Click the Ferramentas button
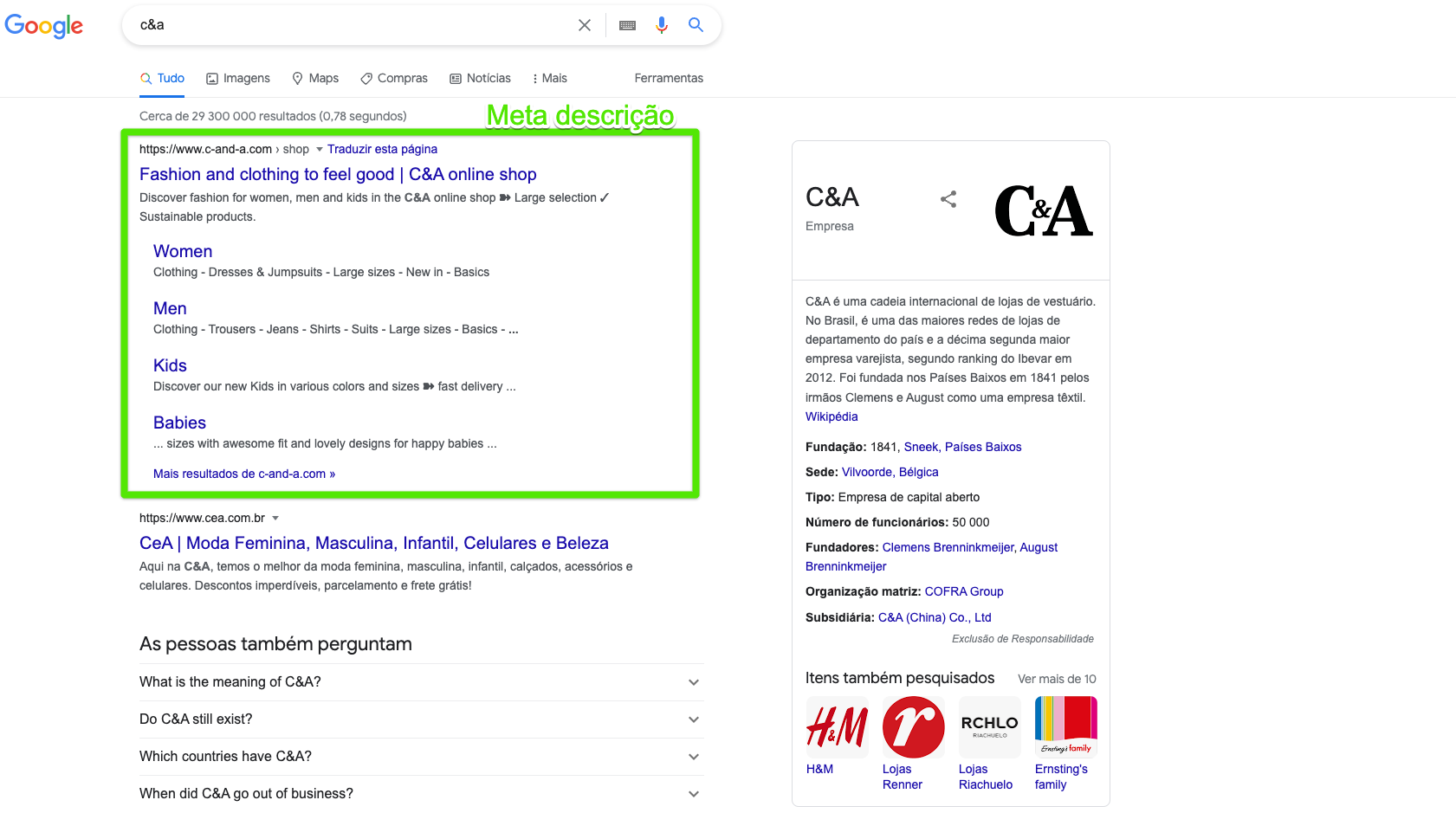The height and width of the screenshot is (813, 1456). point(668,78)
